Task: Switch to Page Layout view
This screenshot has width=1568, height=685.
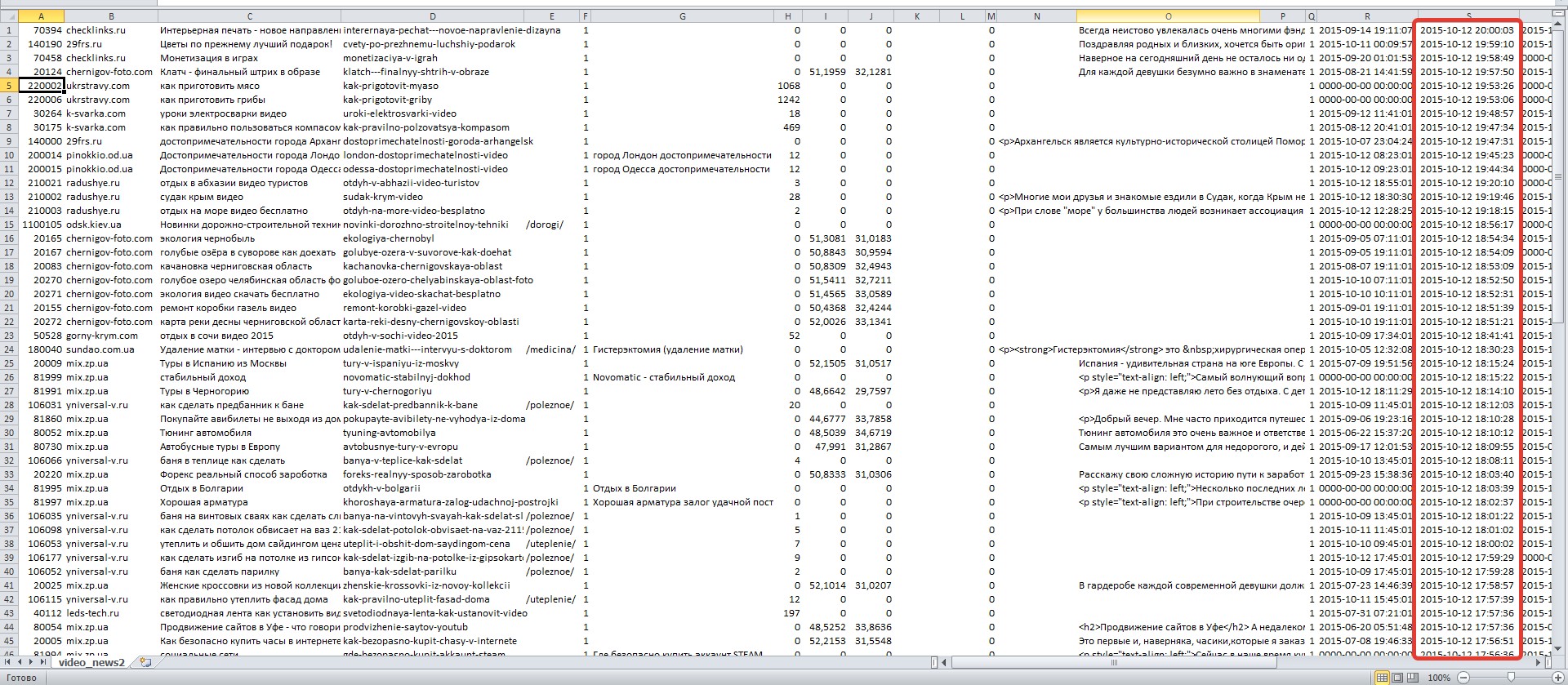Action: pyautogui.click(x=1397, y=678)
